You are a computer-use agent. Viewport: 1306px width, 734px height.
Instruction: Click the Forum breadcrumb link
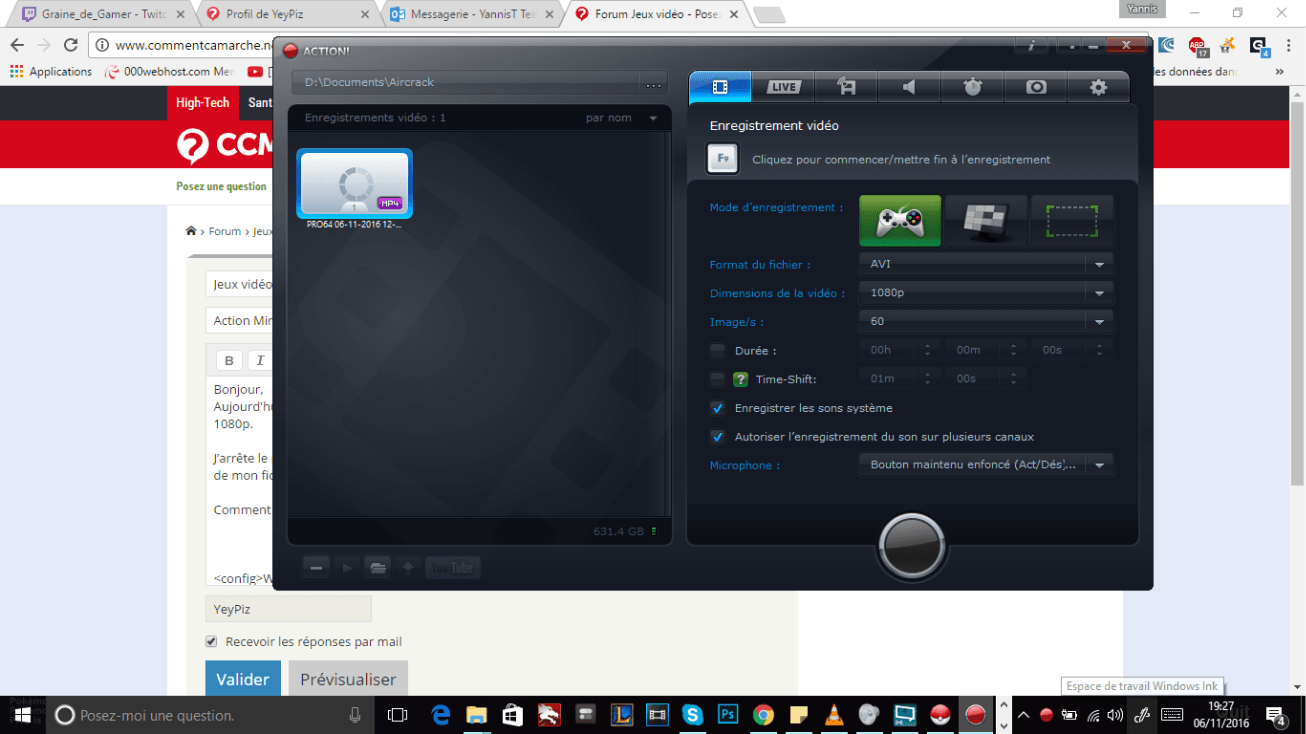pos(225,231)
